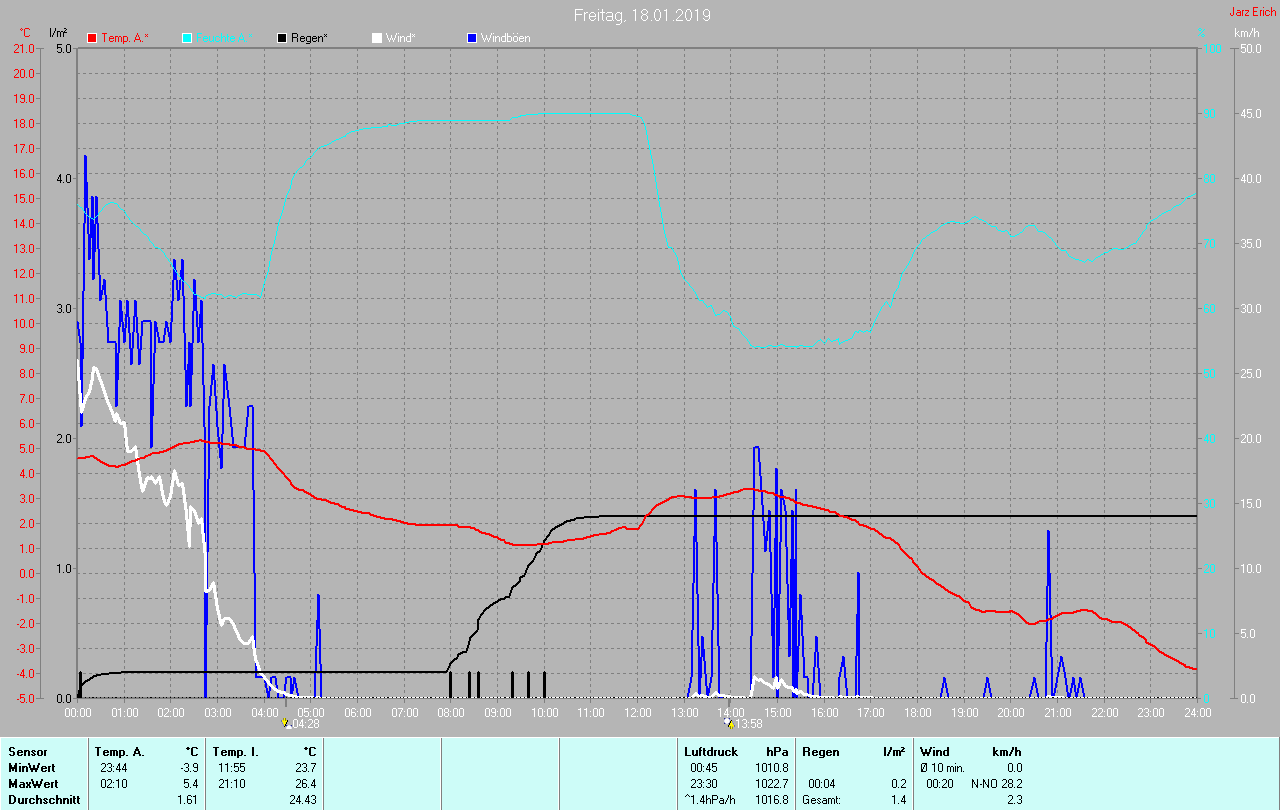This screenshot has width=1280, height=810.
Task: Click the Temp. I. column header
Action: (x=236, y=751)
